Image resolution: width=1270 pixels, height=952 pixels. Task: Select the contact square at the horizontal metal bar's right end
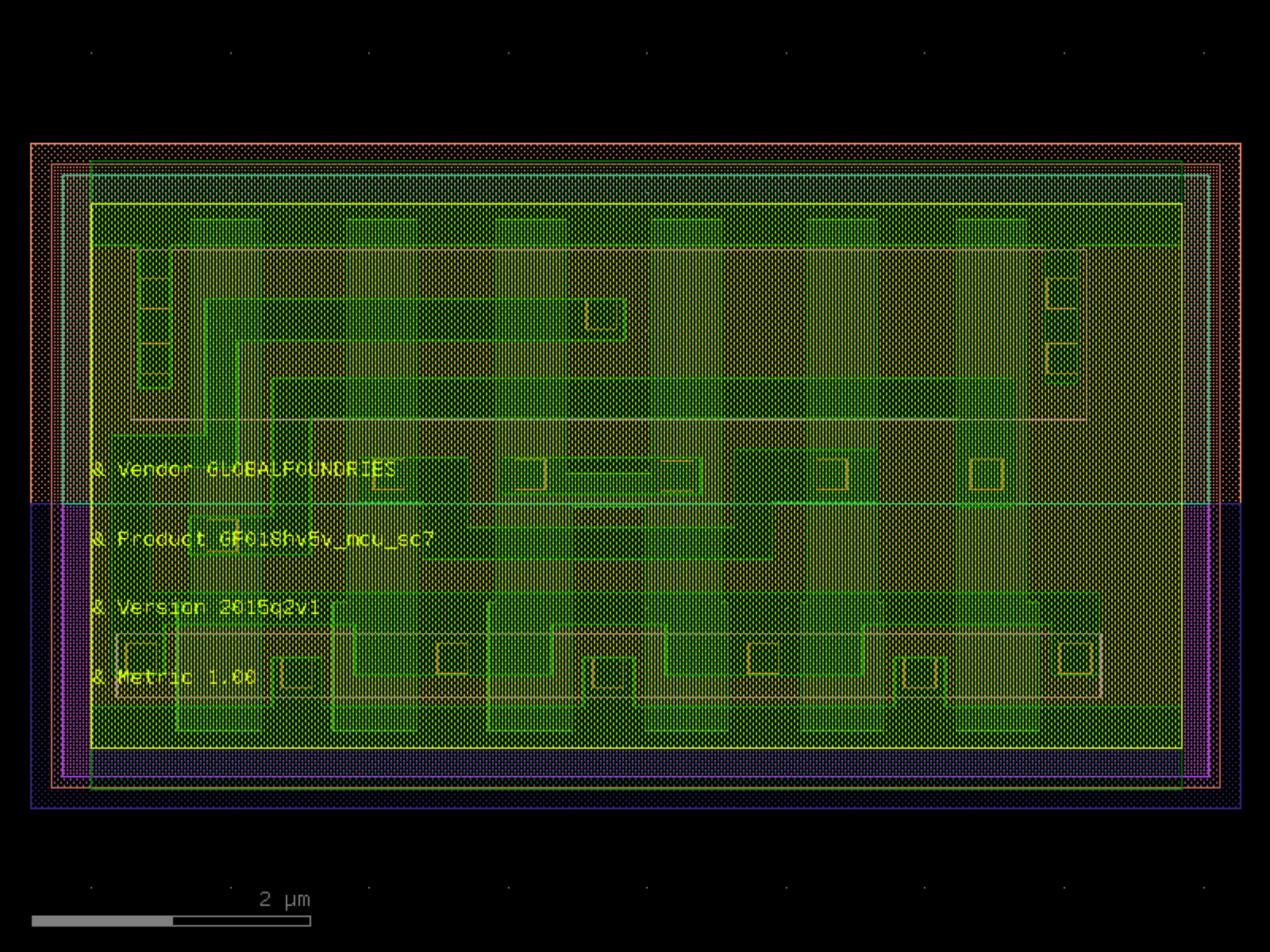pos(604,315)
